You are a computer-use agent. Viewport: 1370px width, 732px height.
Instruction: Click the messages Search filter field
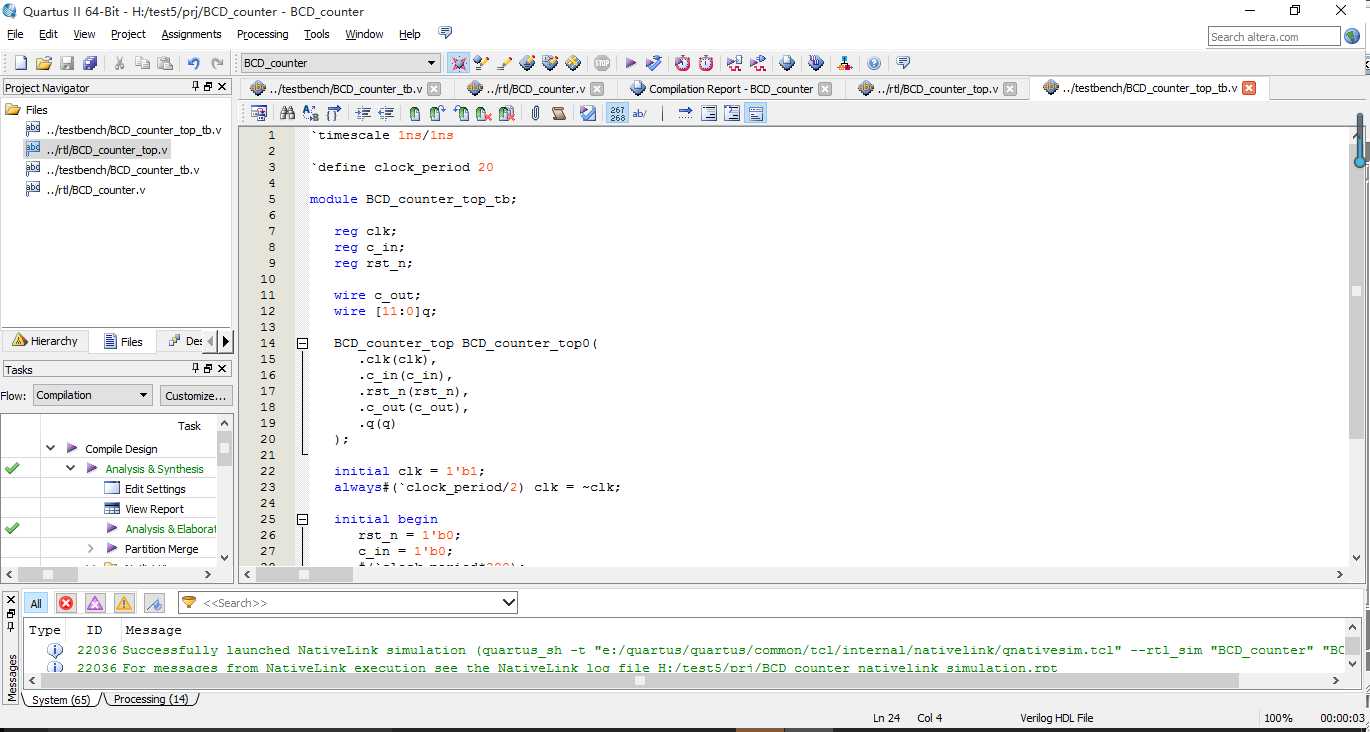[x=348, y=603]
